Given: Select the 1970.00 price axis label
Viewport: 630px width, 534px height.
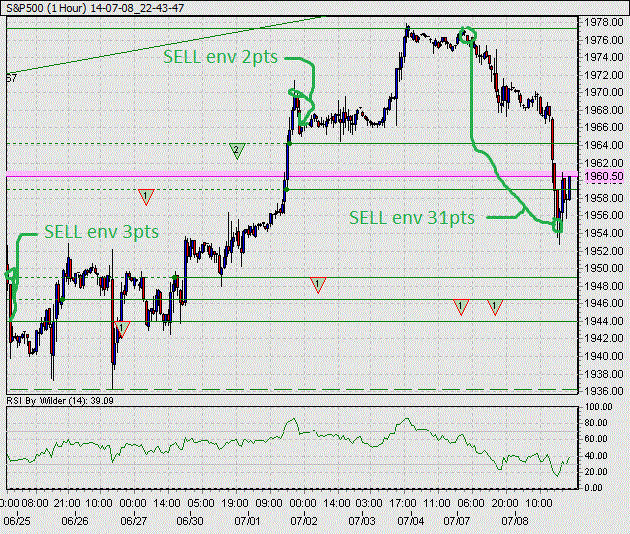Looking at the screenshot, I should (x=604, y=92).
